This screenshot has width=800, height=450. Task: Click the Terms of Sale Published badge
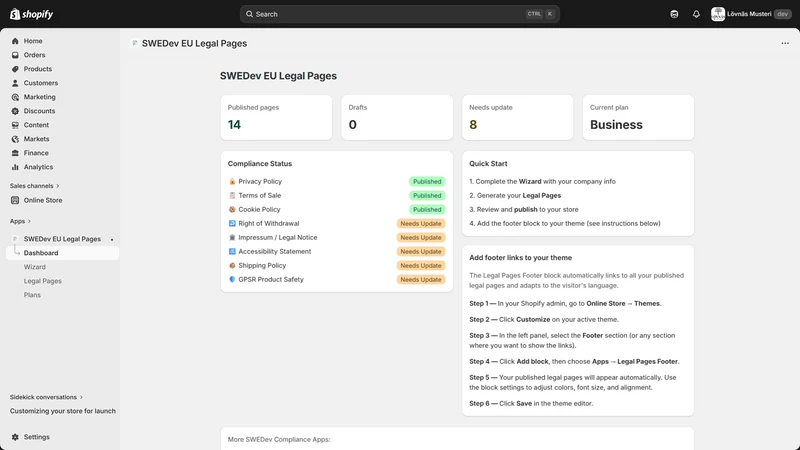click(427, 195)
